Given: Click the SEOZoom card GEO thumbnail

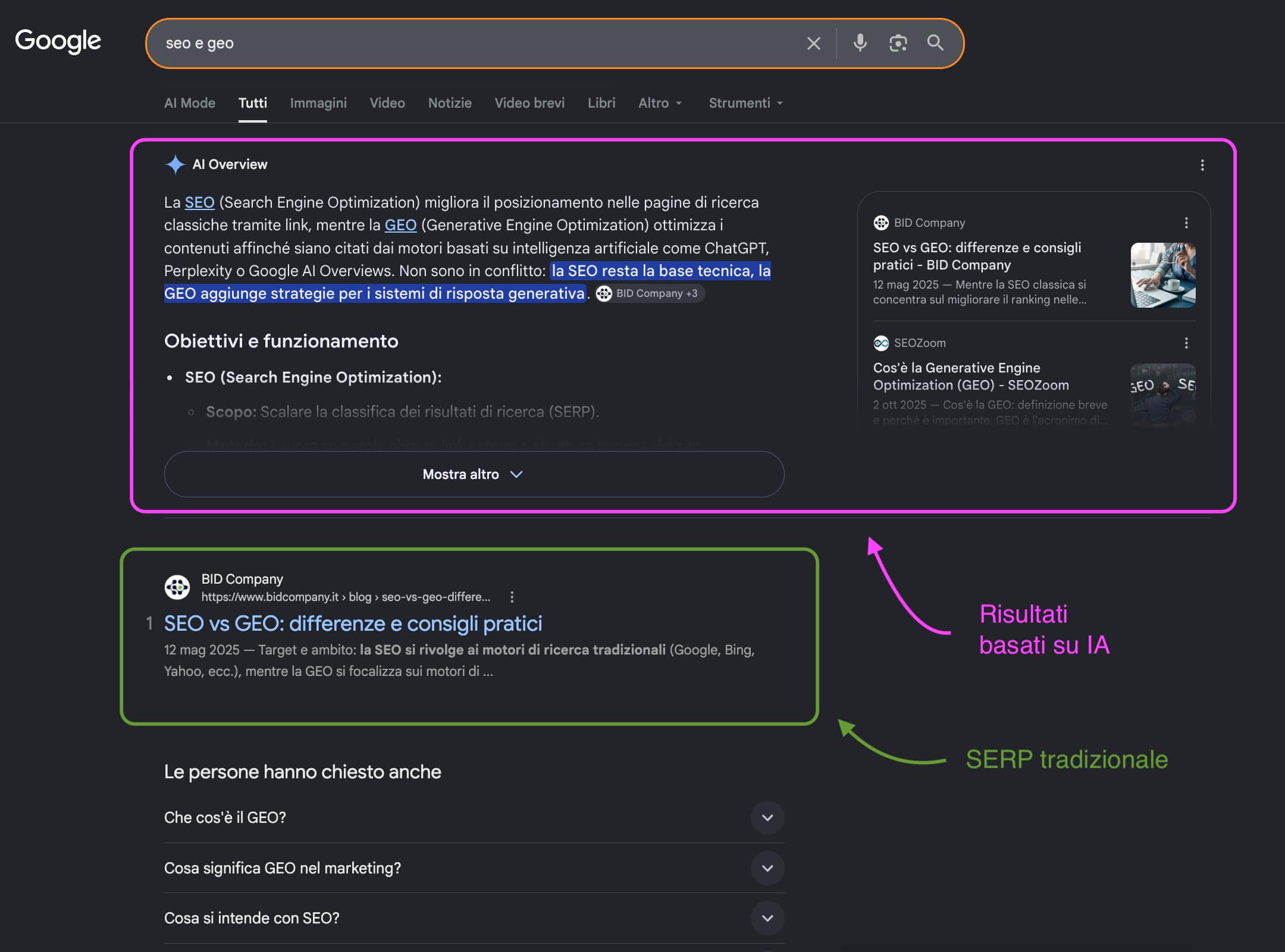Looking at the screenshot, I should pos(1163,395).
